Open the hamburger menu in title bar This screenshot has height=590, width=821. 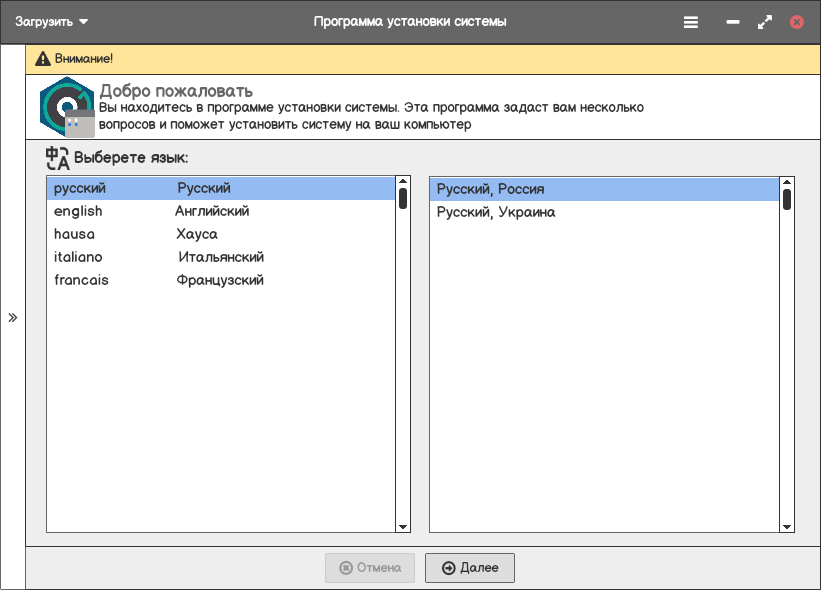point(691,22)
